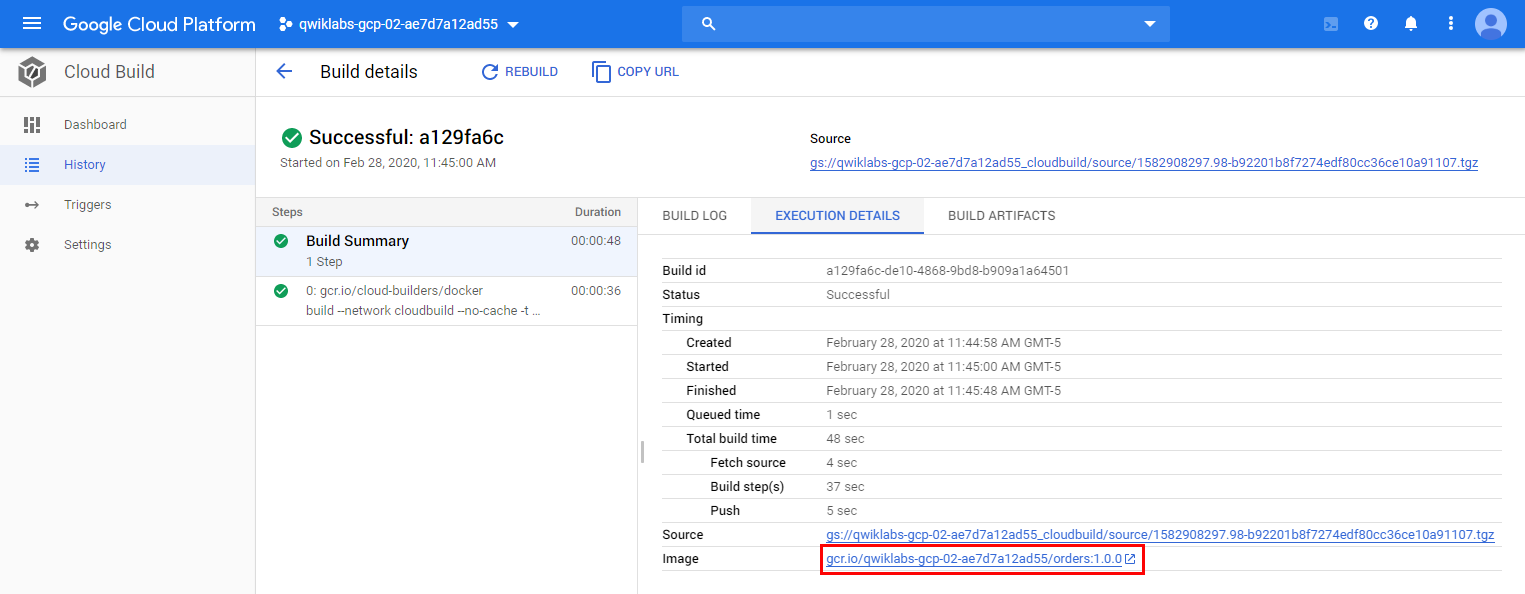Click the Build details page title

click(369, 72)
